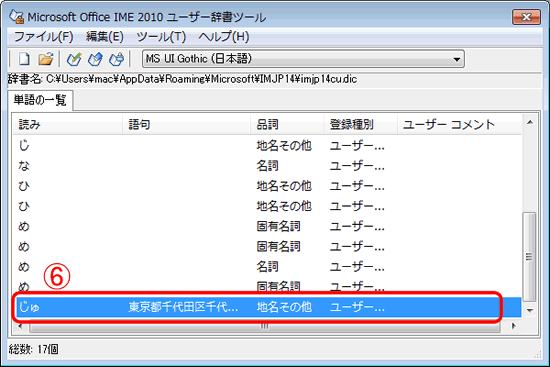550x367 pixels.
Task: Click the 東京都千代田区千代... phrase cell
Action: [183, 307]
